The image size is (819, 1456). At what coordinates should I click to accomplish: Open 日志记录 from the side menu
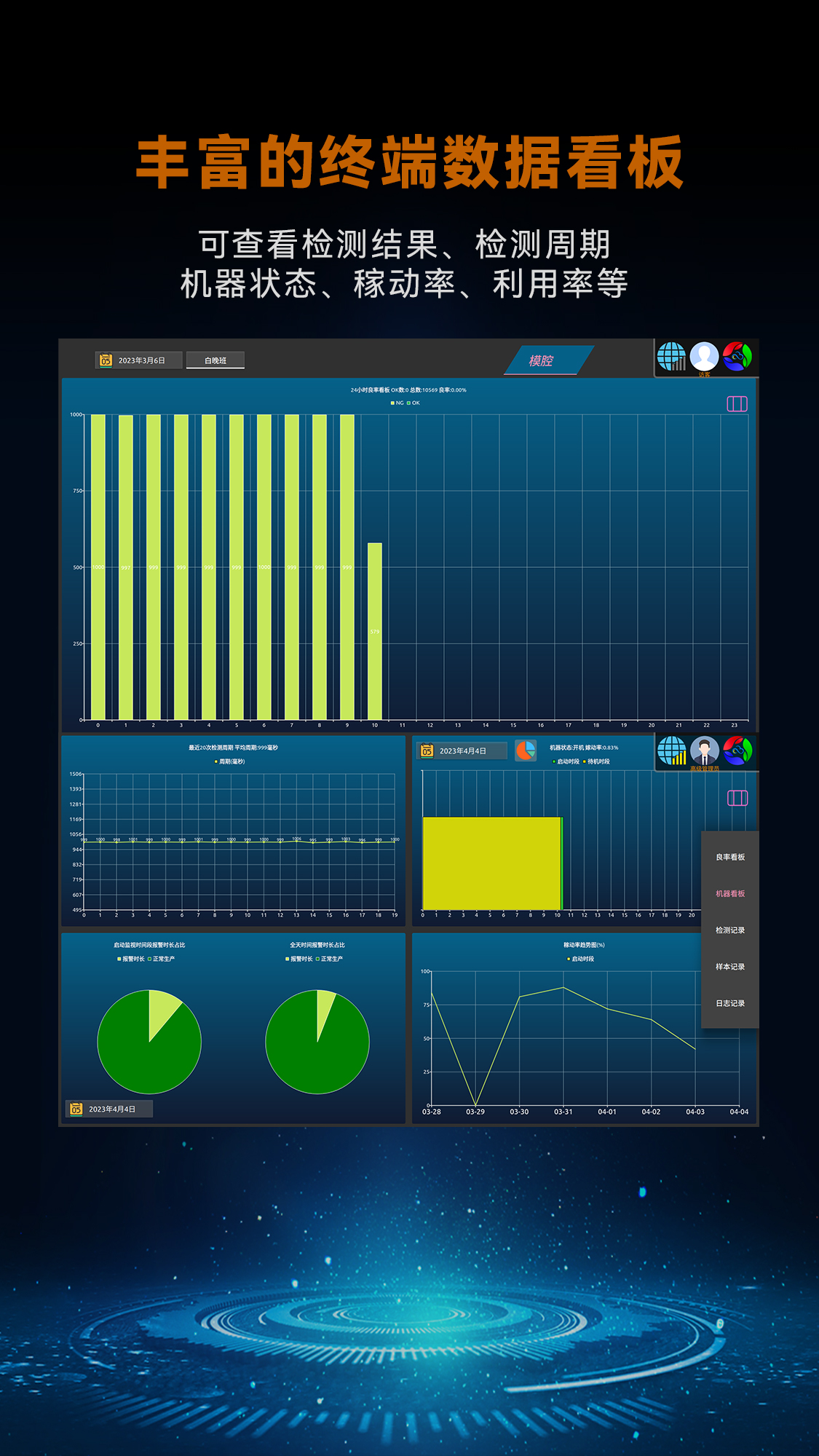[x=729, y=1003]
